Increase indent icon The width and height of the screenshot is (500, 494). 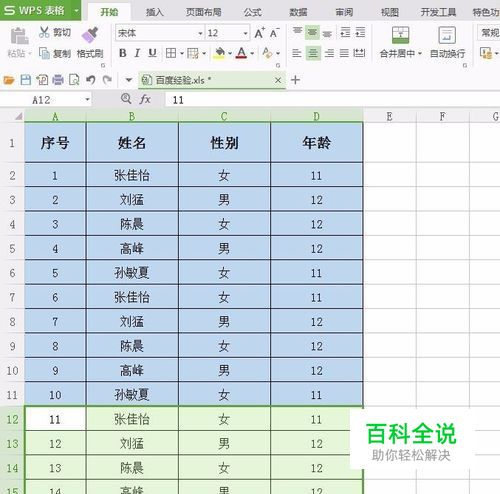pyautogui.click(x=360, y=33)
